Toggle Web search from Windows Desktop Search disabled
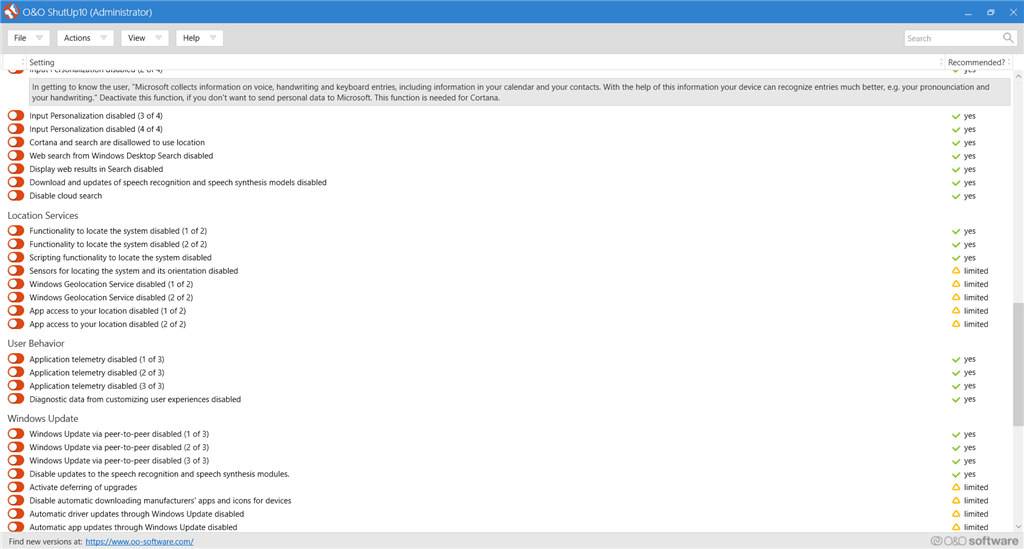 click(x=16, y=155)
